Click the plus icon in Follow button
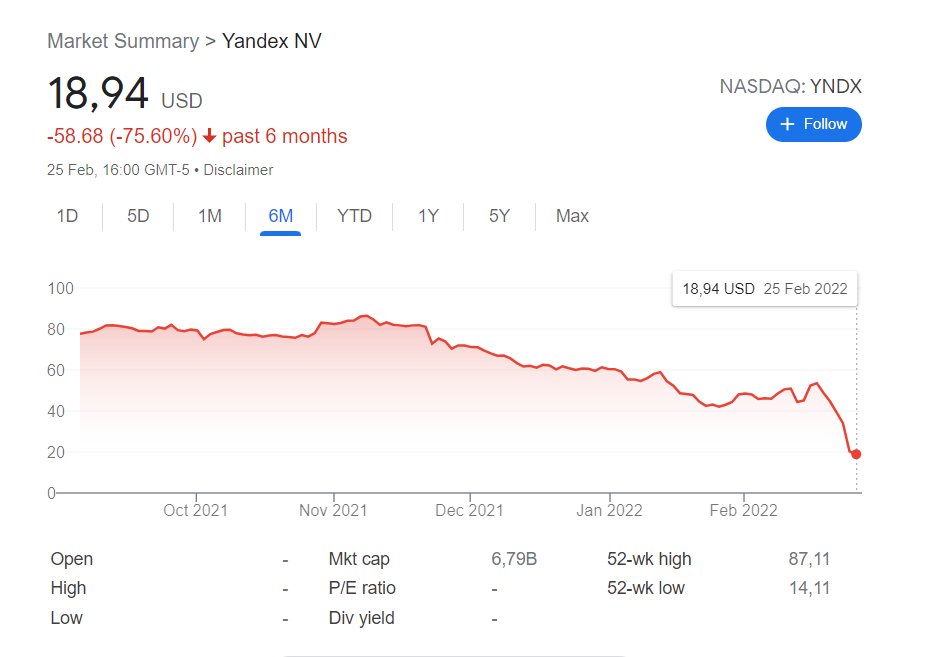This screenshot has height=657, width=950. coord(787,124)
